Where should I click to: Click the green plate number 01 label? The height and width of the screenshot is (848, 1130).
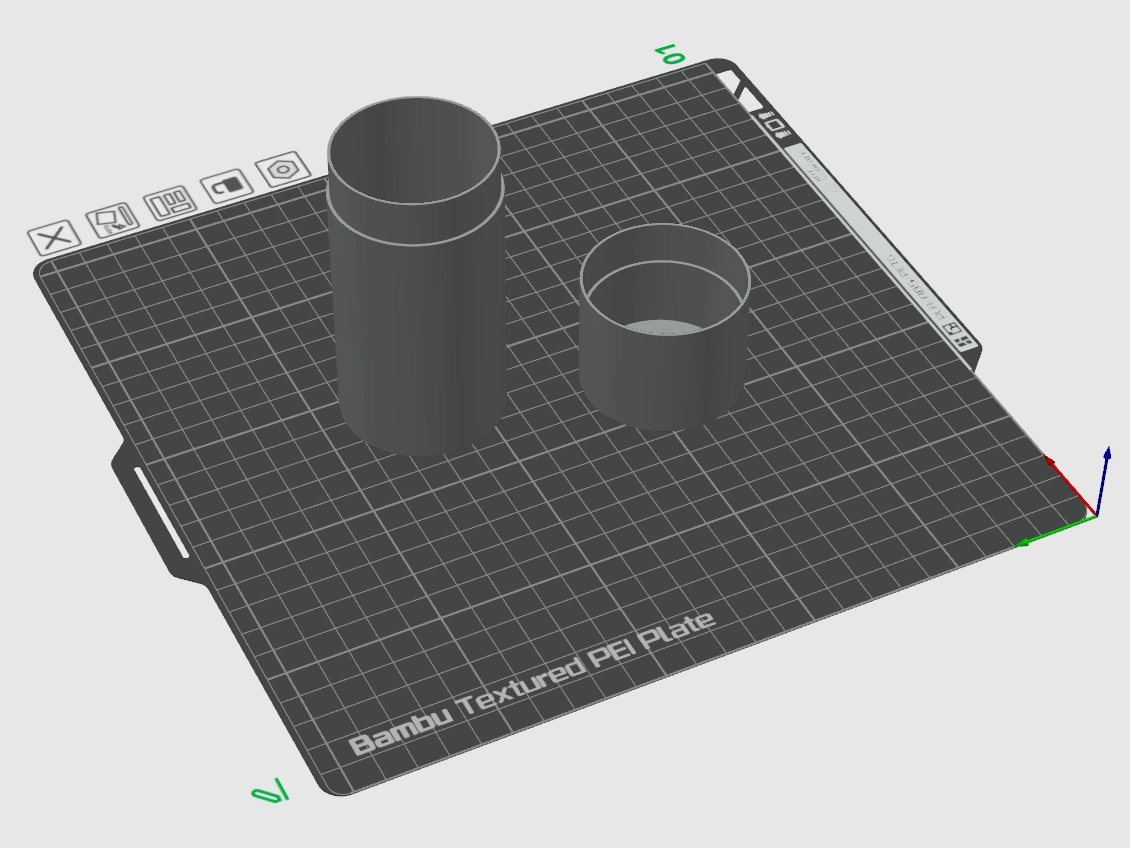click(670, 55)
